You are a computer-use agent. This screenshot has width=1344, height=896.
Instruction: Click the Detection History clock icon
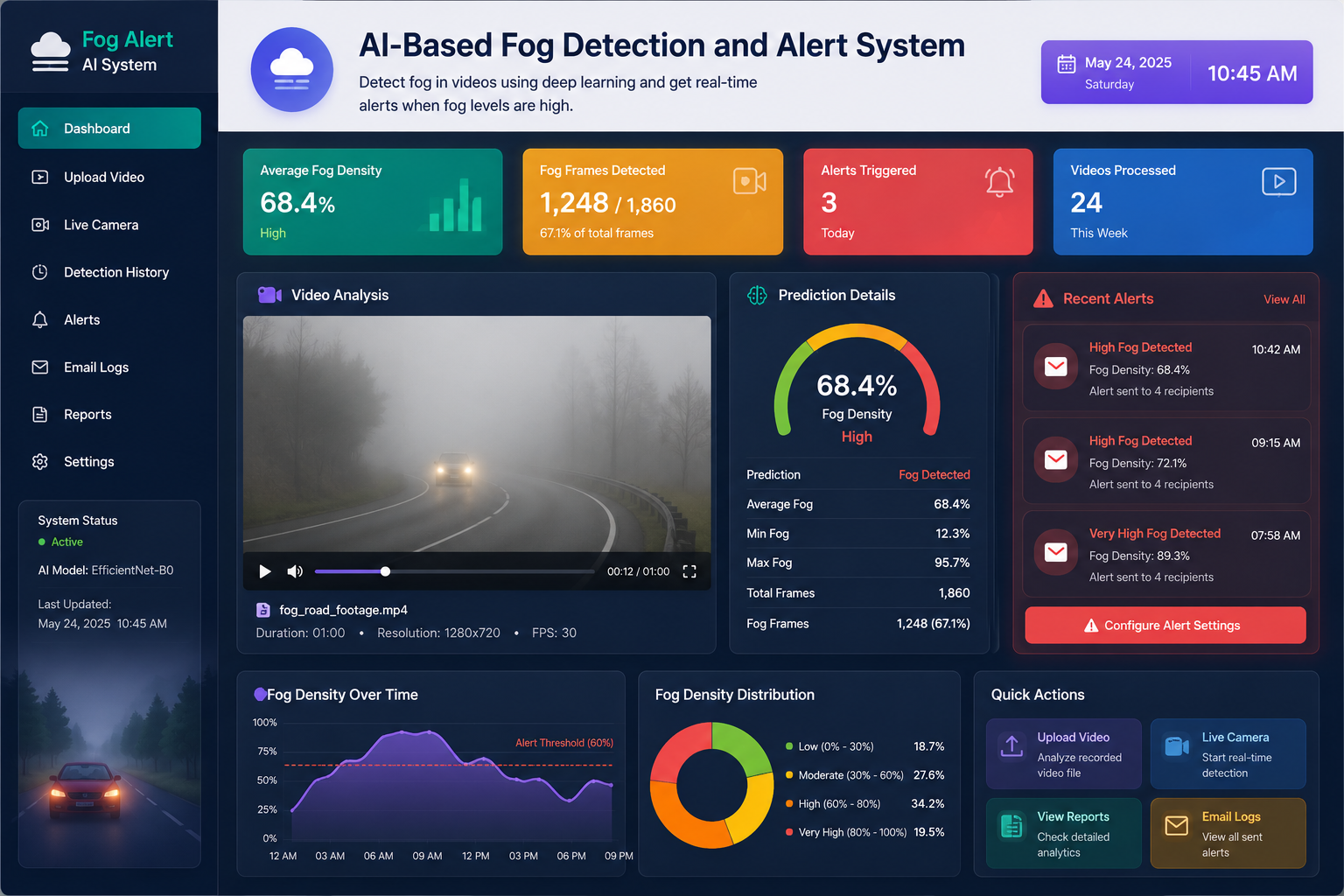click(x=40, y=272)
